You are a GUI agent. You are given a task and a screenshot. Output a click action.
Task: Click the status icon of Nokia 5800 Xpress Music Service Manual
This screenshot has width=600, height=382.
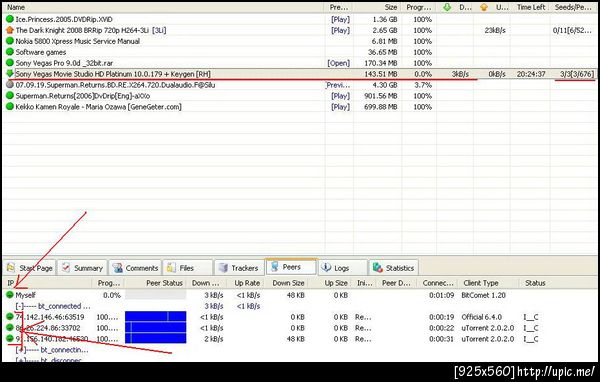point(10,41)
